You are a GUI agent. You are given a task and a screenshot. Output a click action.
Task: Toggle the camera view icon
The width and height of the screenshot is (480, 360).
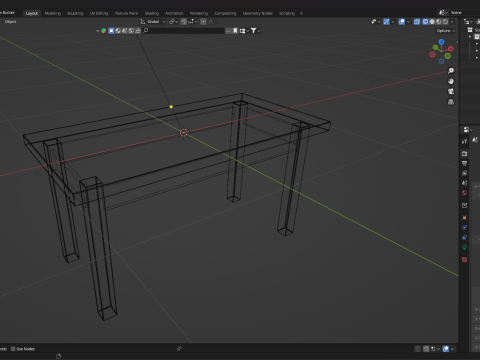[x=451, y=91]
